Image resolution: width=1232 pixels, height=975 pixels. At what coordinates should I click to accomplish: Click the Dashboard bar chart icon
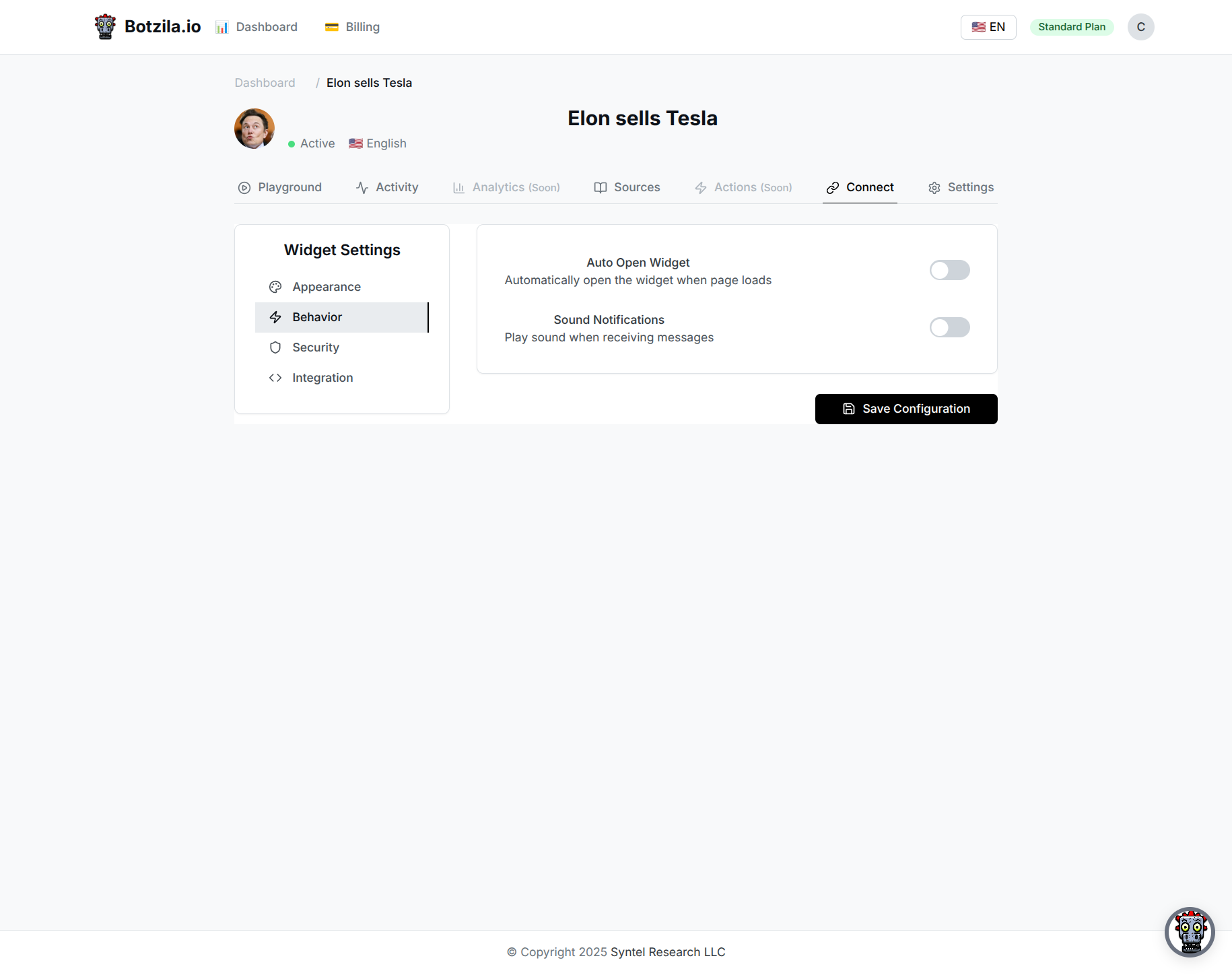click(221, 27)
